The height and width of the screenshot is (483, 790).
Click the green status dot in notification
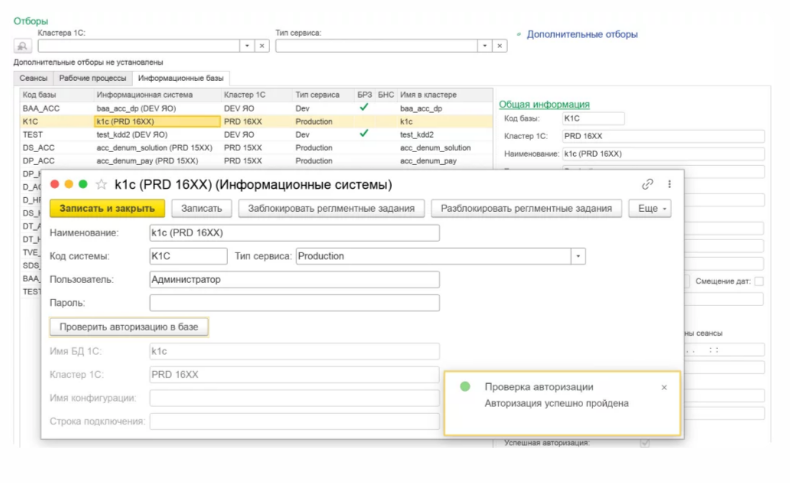pyautogui.click(x=465, y=387)
